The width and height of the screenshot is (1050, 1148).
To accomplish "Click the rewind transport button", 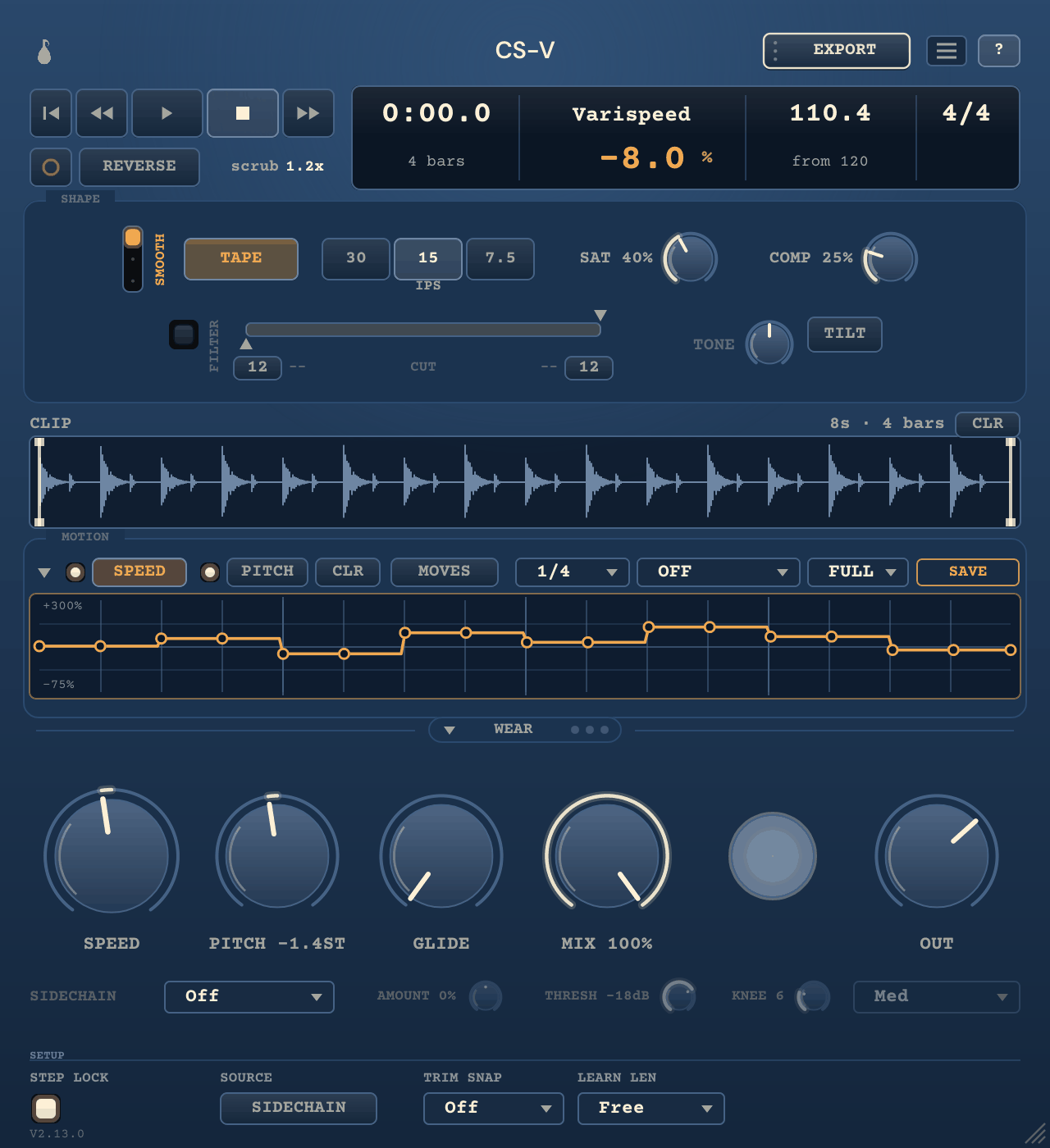I will 102,113.
